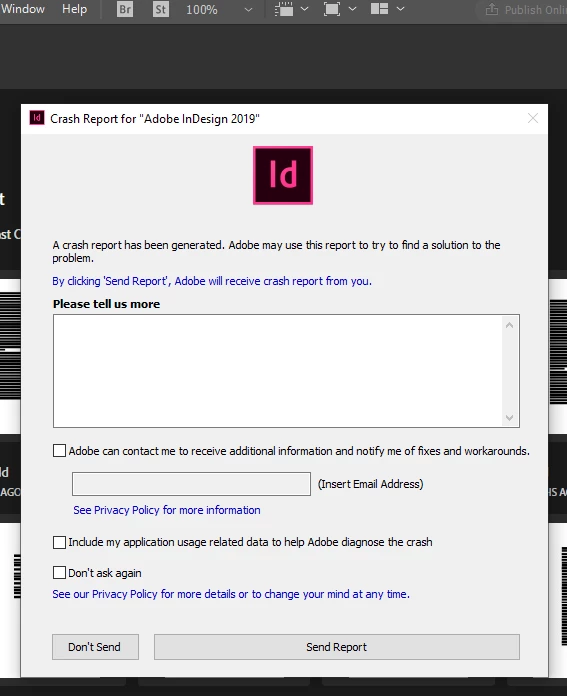Check Include my application usage data
This screenshot has height=696, width=567.
(x=59, y=542)
